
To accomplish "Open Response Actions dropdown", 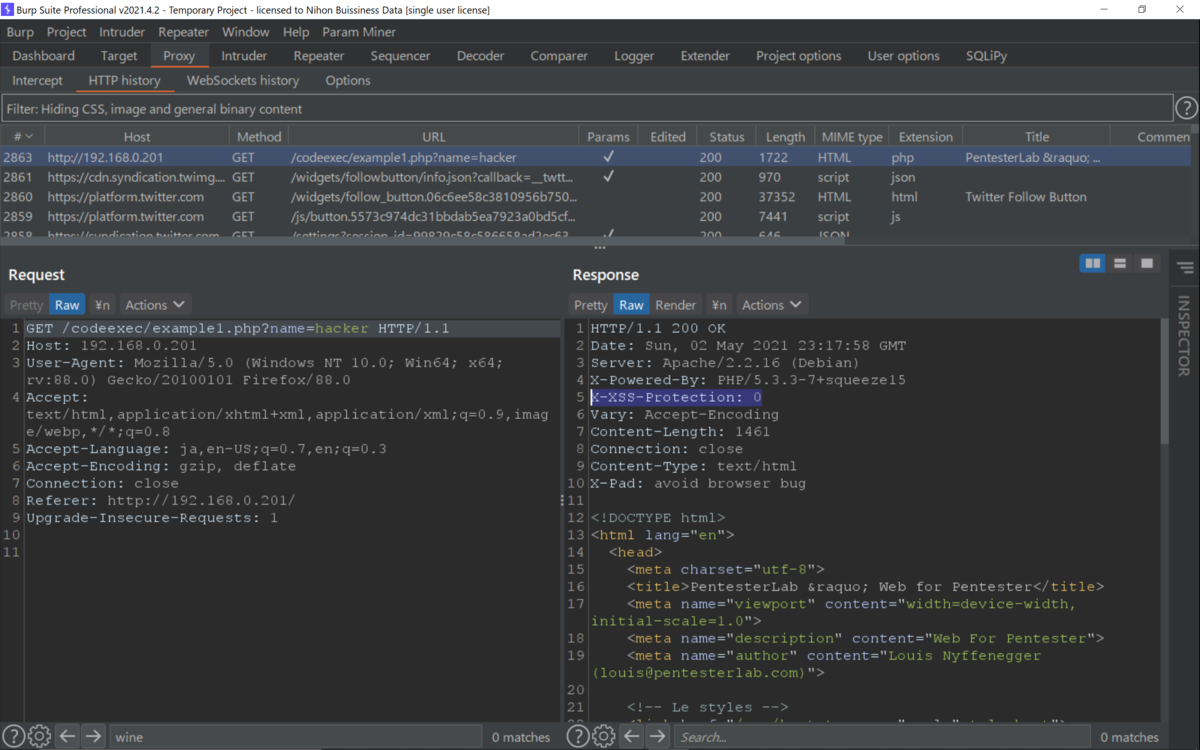I will [771, 305].
